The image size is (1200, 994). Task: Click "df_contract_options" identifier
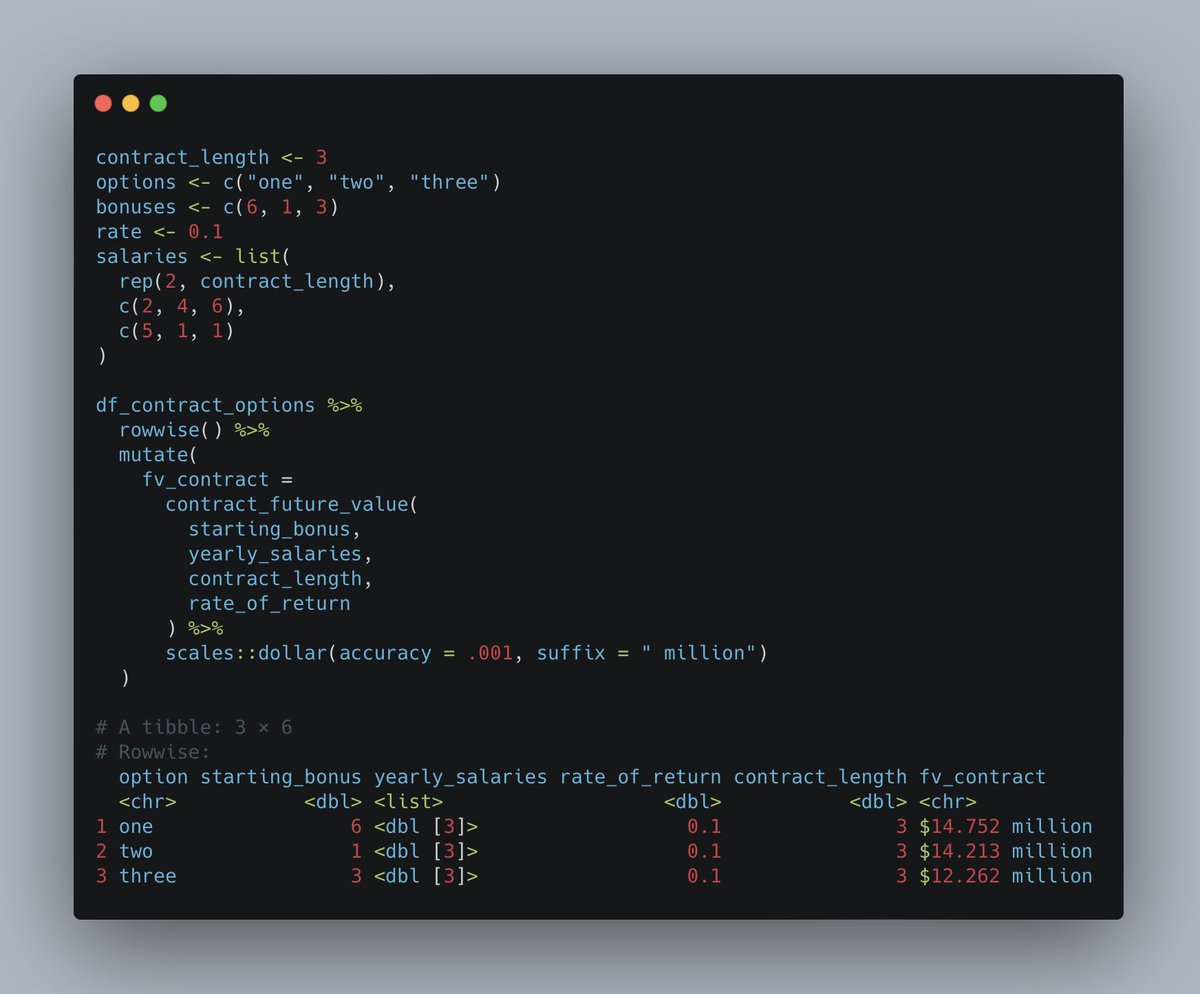[x=205, y=405]
